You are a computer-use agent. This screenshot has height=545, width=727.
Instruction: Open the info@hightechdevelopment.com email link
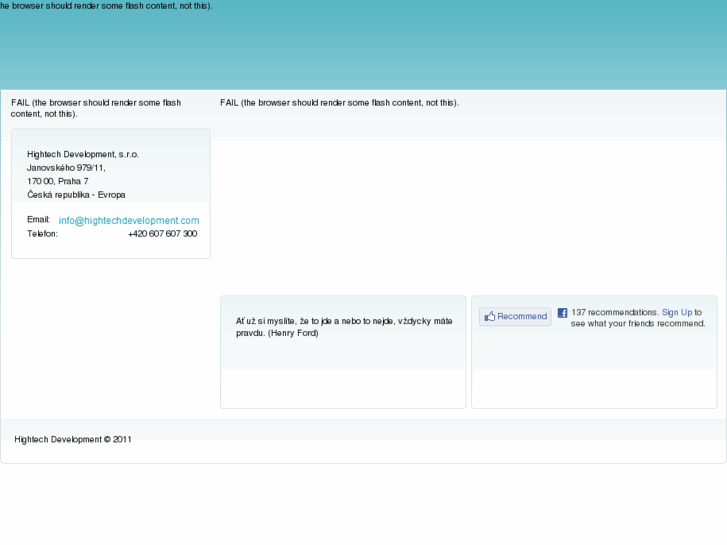[129, 221]
